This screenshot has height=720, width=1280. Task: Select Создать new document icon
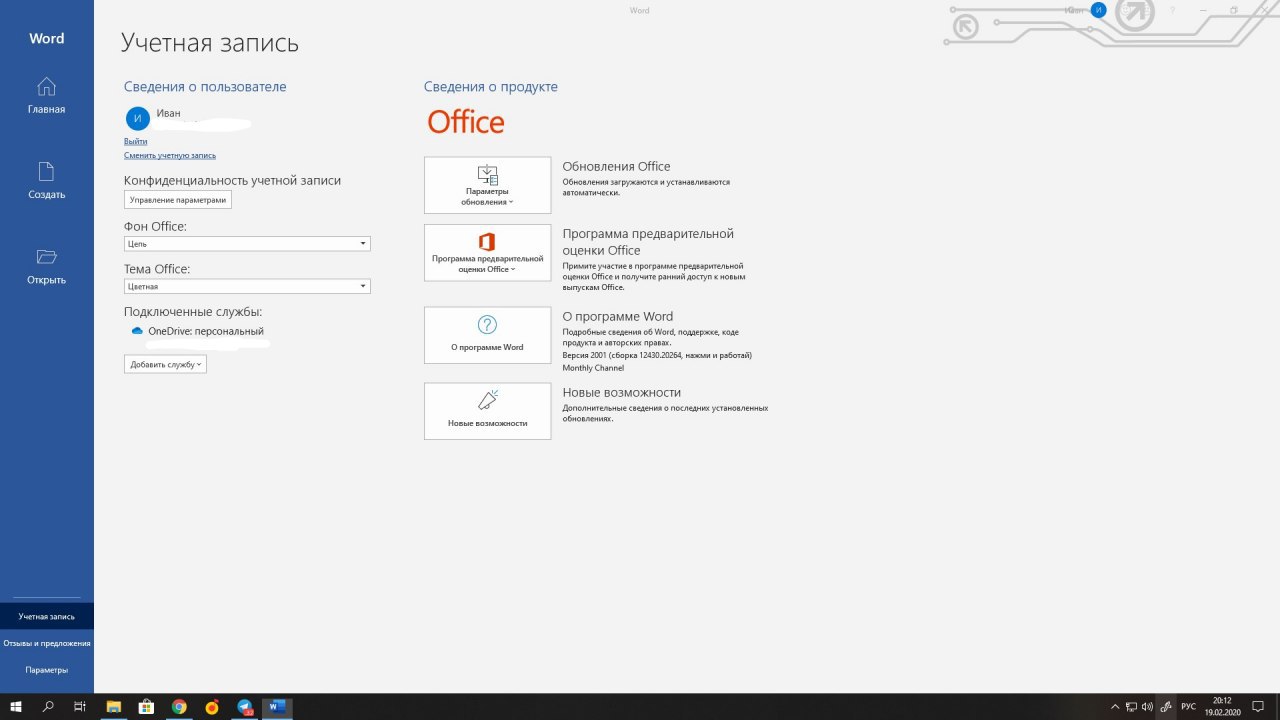pos(46,171)
